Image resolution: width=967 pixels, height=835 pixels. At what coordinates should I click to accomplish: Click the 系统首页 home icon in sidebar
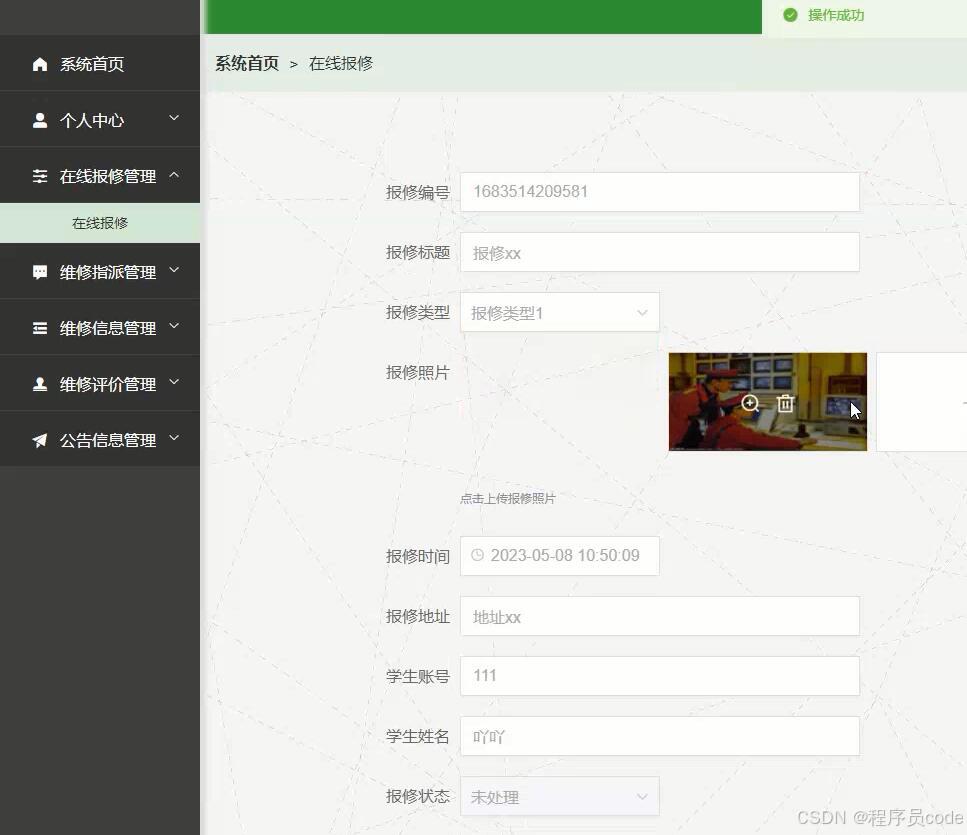pos(38,63)
